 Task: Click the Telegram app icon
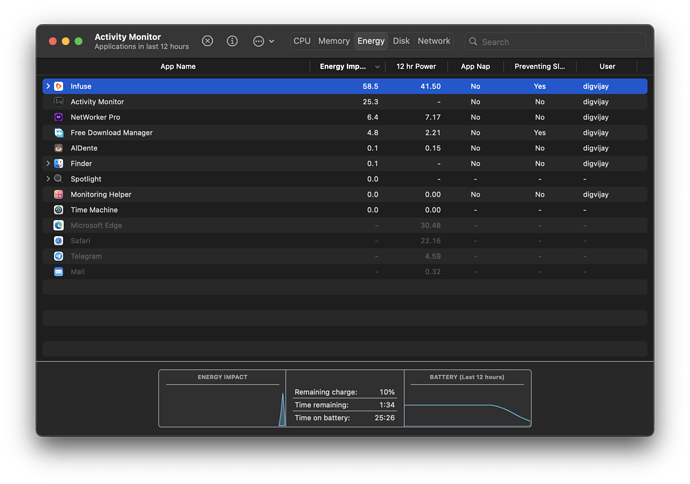click(x=59, y=256)
